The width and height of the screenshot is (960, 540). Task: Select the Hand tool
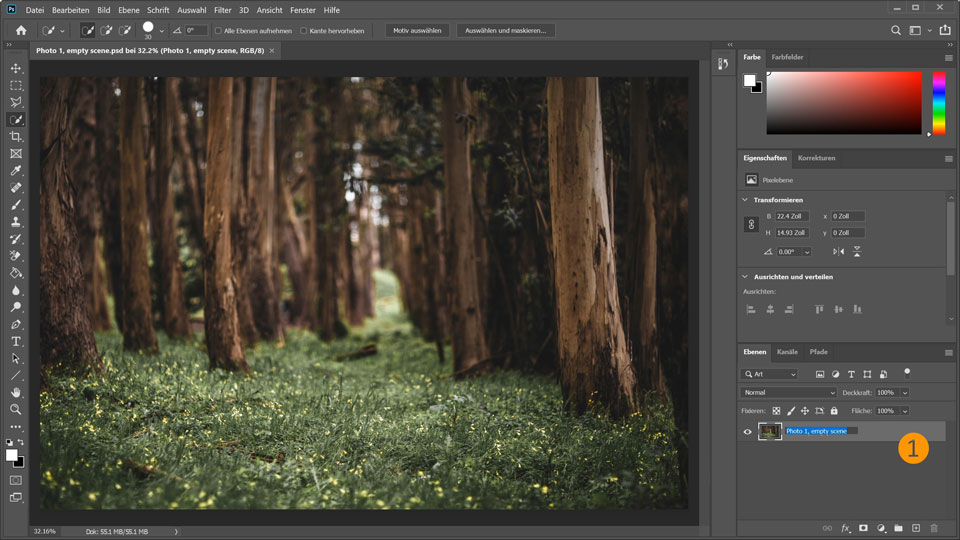tap(16, 392)
